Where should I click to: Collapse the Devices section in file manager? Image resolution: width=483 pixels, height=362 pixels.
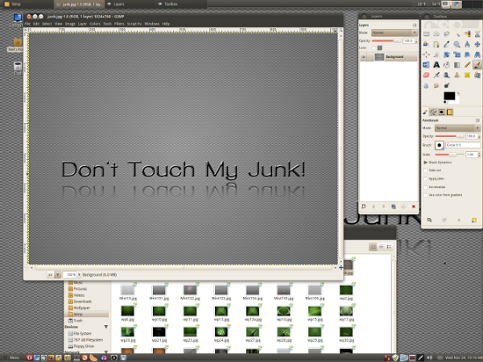[x=106, y=327]
